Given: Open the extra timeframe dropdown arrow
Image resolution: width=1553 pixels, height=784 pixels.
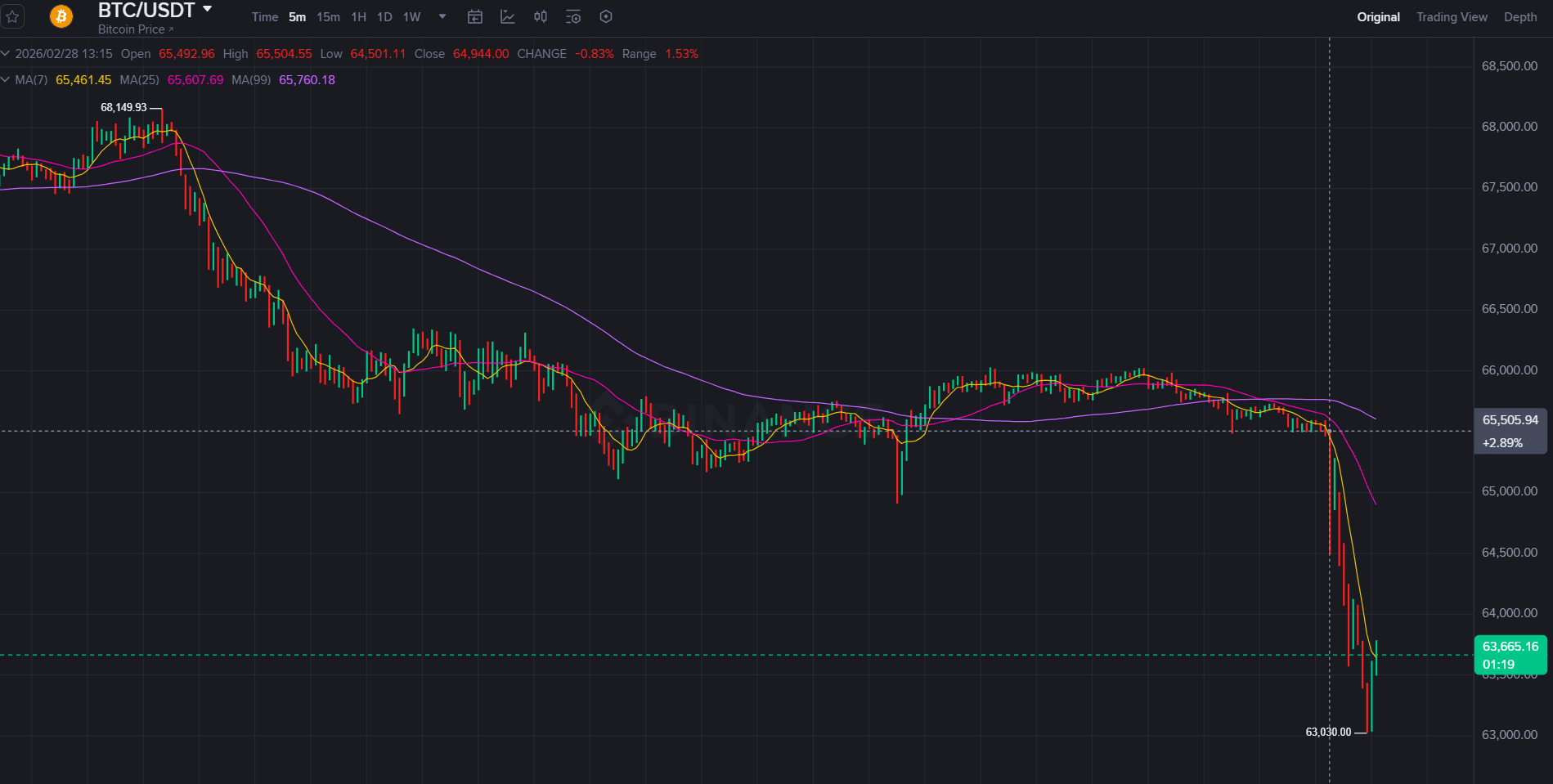Looking at the screenshot, I should coord(441,16).
